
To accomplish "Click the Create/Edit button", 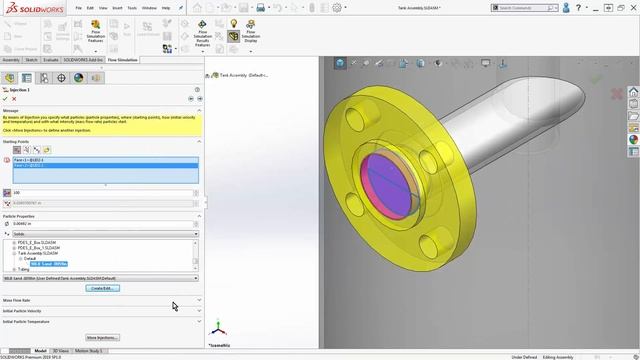I will pyautogui.click(x=102, y=288).
